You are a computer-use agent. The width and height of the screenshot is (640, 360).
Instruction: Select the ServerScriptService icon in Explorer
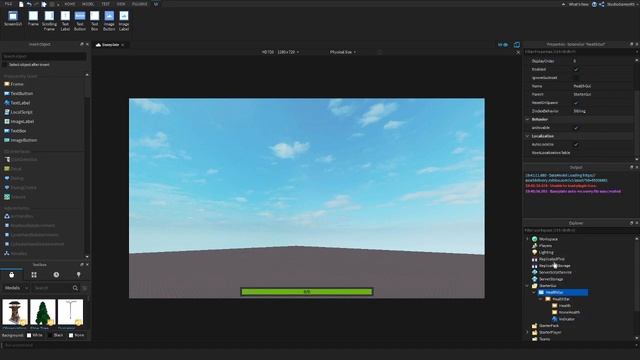pyautogui.click(x=534, y=272)
